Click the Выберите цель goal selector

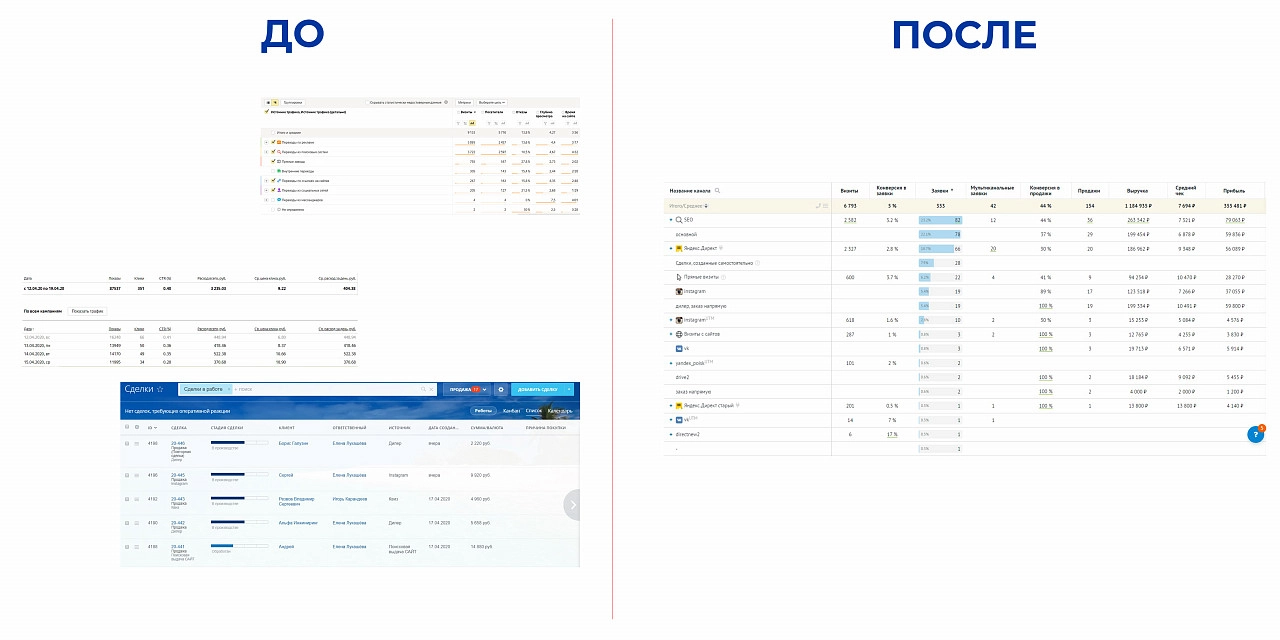pyautogui.click(x=491, y=102)
